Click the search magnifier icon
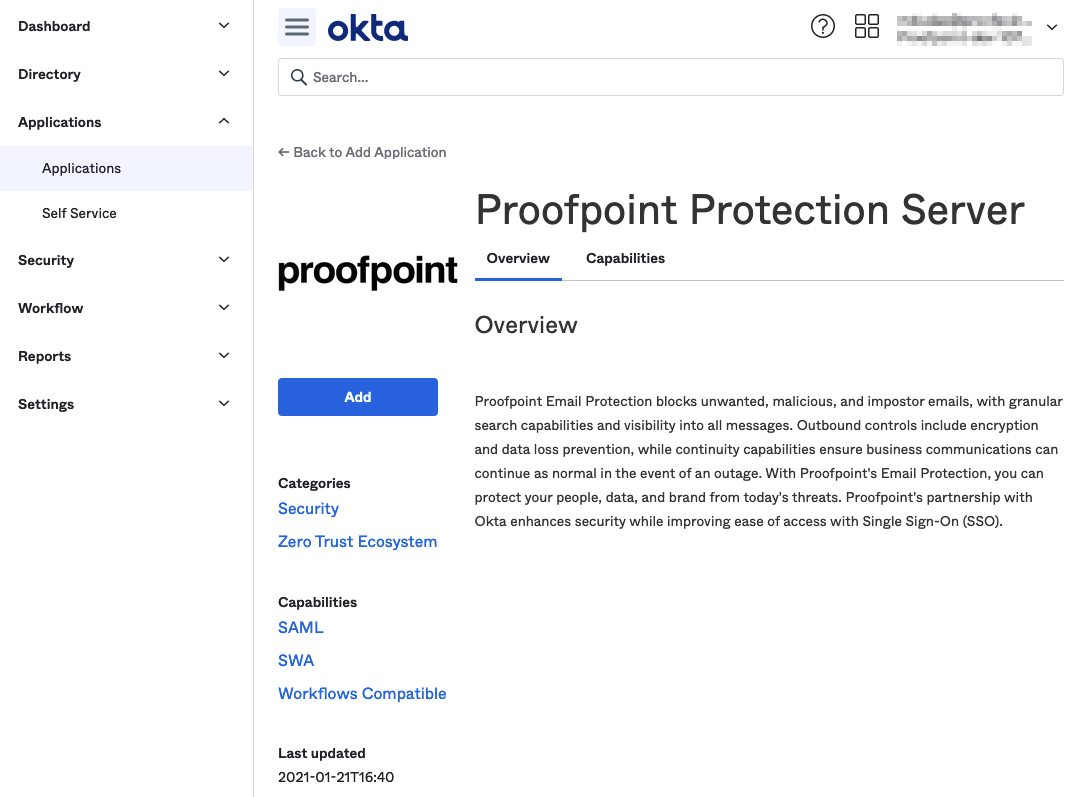The height and width of the screenshot is (797, 1075). pyautogui.click(x=299, y=76)
